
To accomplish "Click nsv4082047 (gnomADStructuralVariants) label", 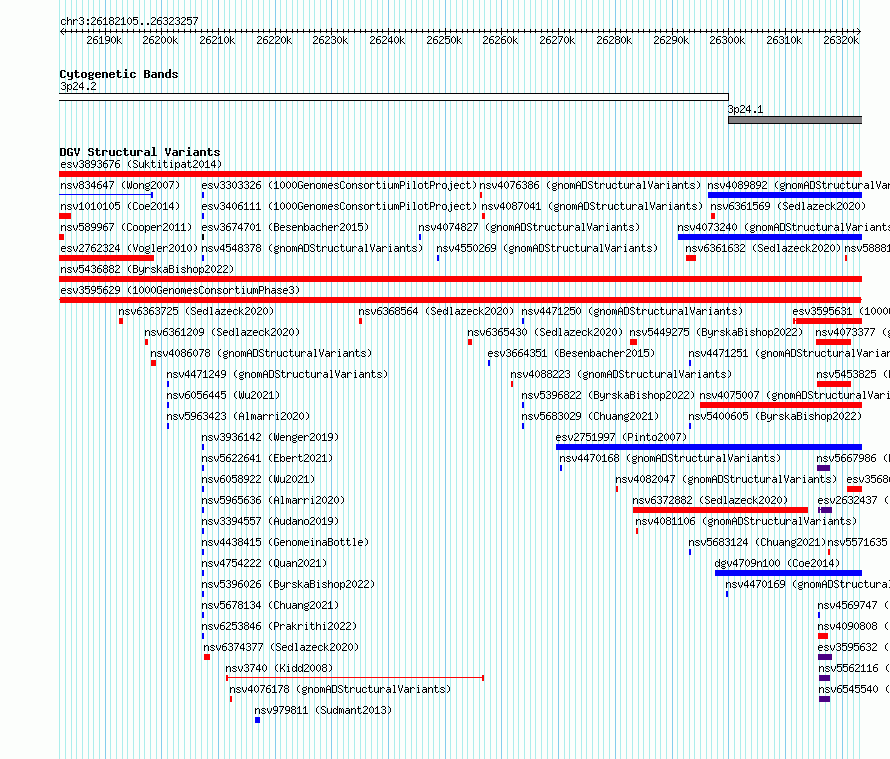I will pos(726,480).
